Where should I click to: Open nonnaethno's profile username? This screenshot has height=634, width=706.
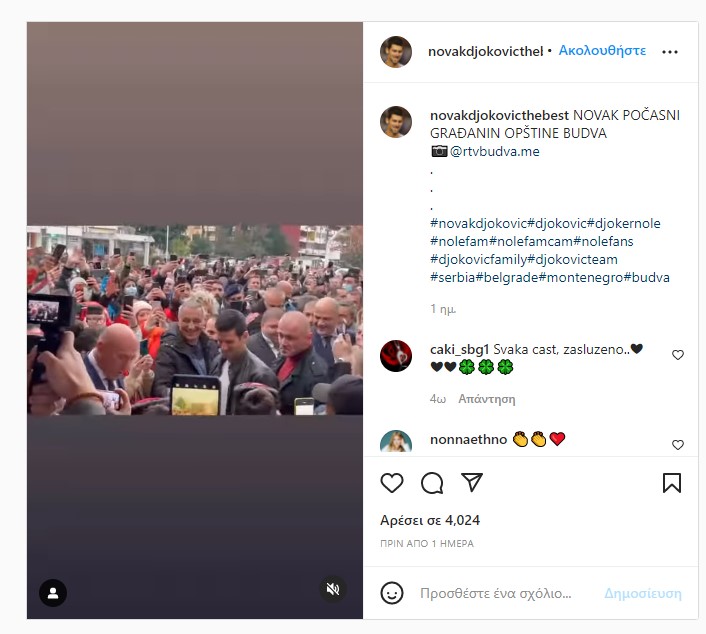pyautogui.click(x=468, y=439)
